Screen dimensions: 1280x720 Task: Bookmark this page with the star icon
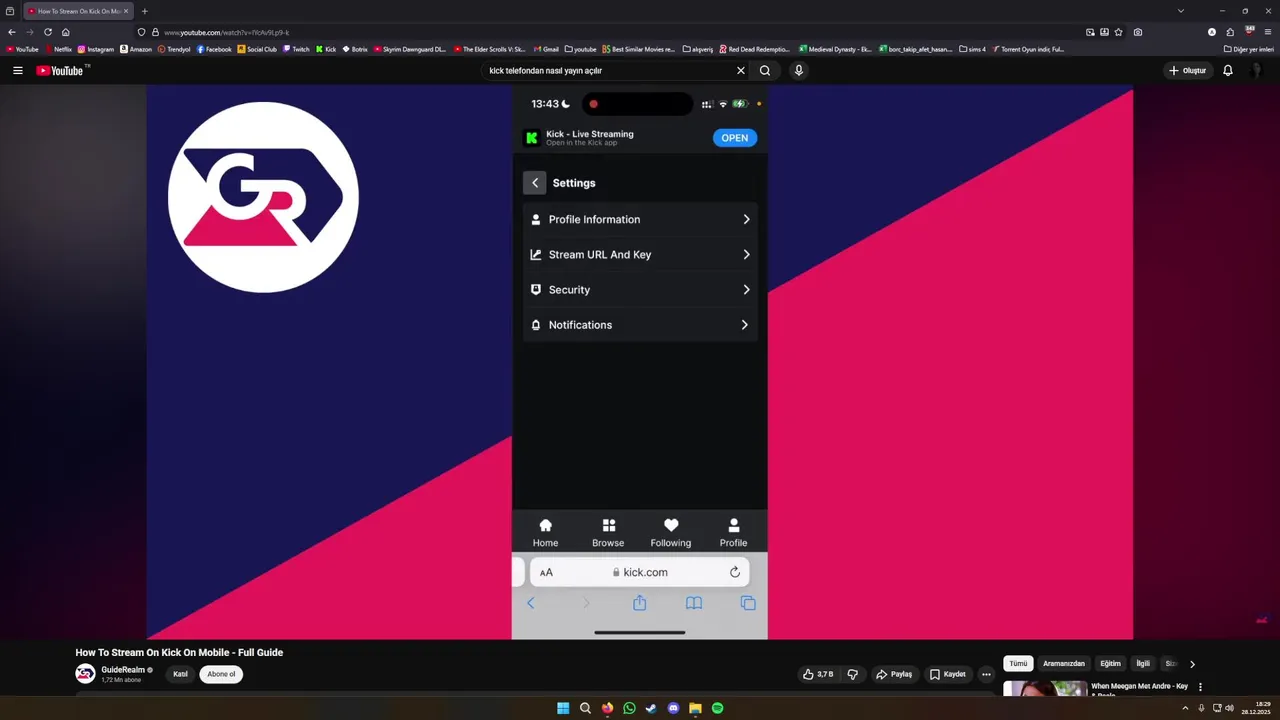1118,32
